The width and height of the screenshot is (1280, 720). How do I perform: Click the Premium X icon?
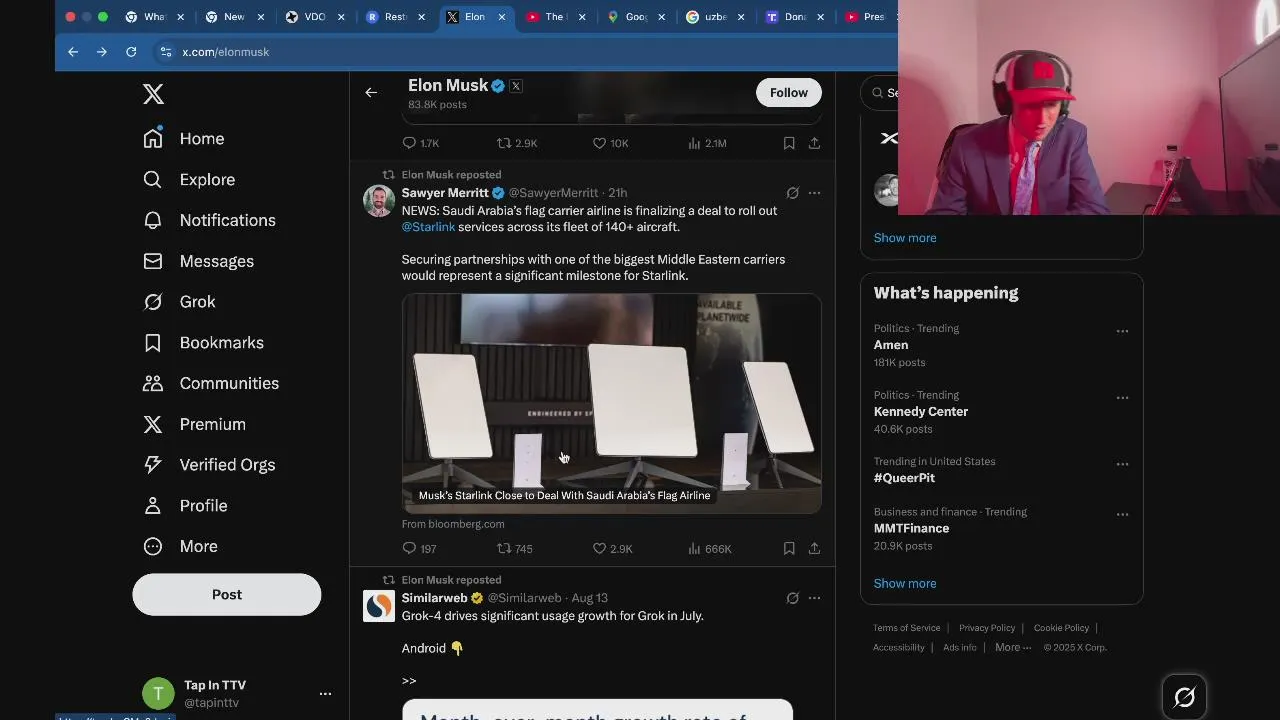153,424
